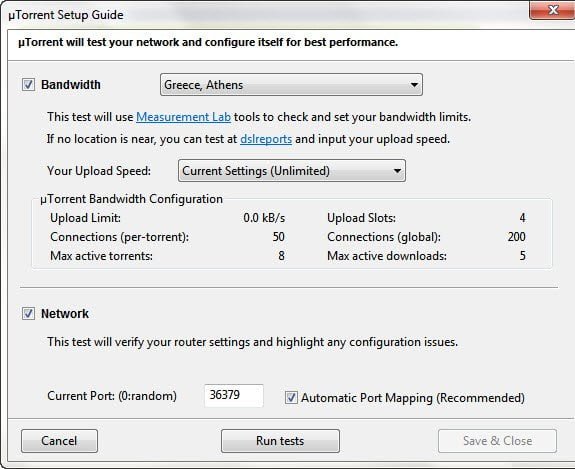Click the Network section label
The width and height of the screenshot is (575, 469).
(65, 314)
